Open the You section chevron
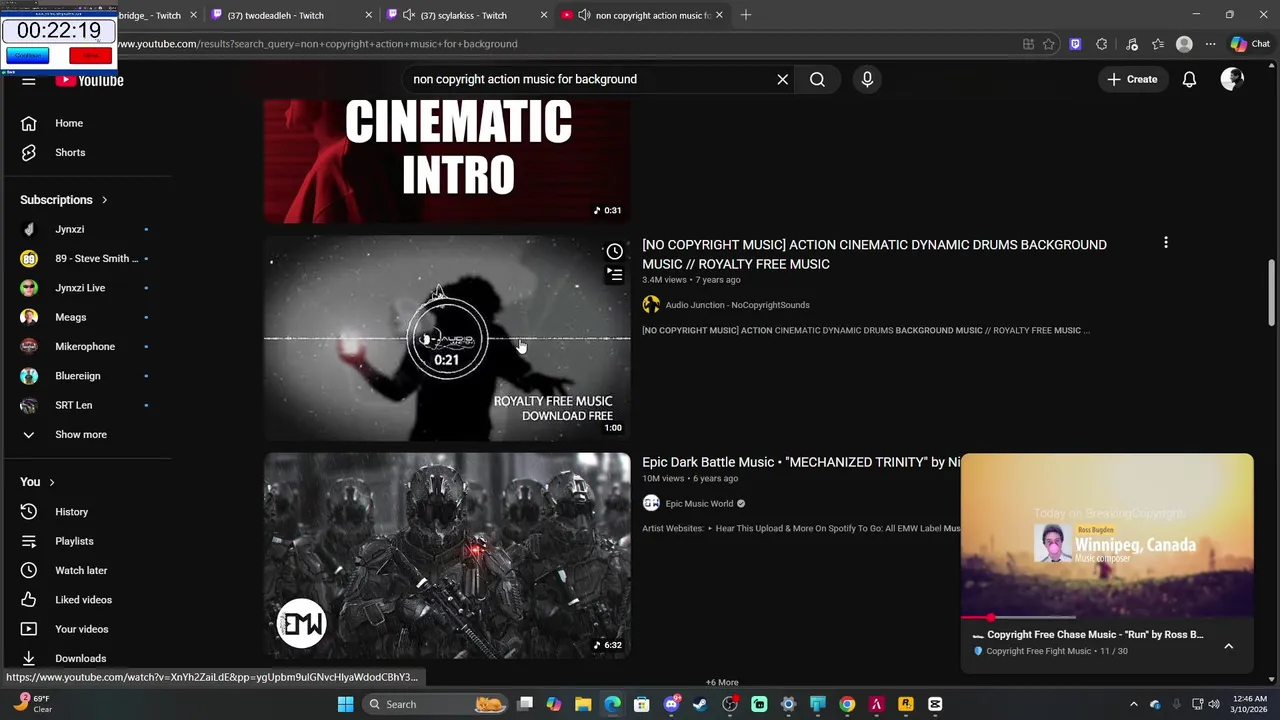Image resolution: width=1280 pixels, height=720 pixels. pyautogui.click(x=52, y=482)
